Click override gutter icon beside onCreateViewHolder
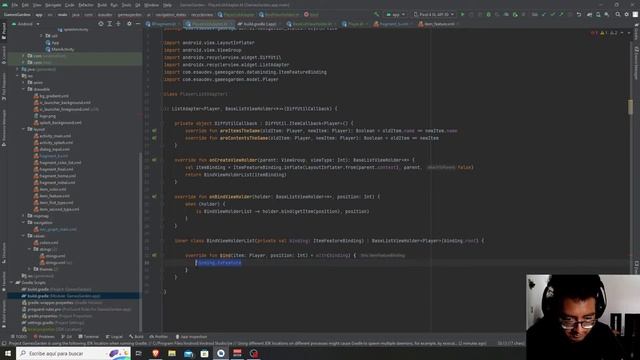Image resolution: width=640 pixels, height=360 pixels. click(154, 160)
